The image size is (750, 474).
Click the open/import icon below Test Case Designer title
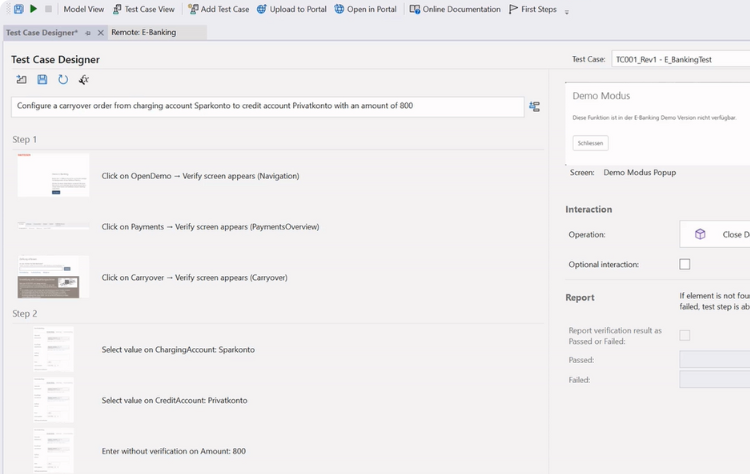coord(21,80)
